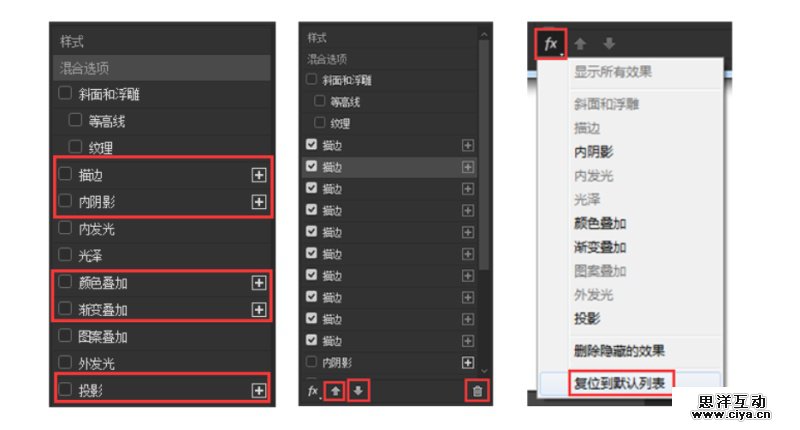
Task: Click plus beside 内阴影 in the multi-描边 panel
Action: click(x=468, y=362)
